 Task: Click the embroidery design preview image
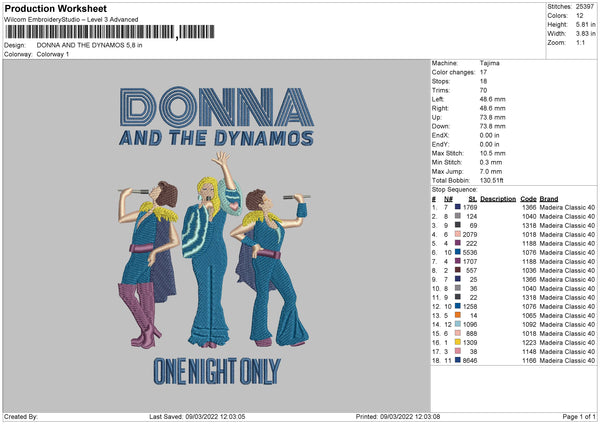click(x=217, y=235)
